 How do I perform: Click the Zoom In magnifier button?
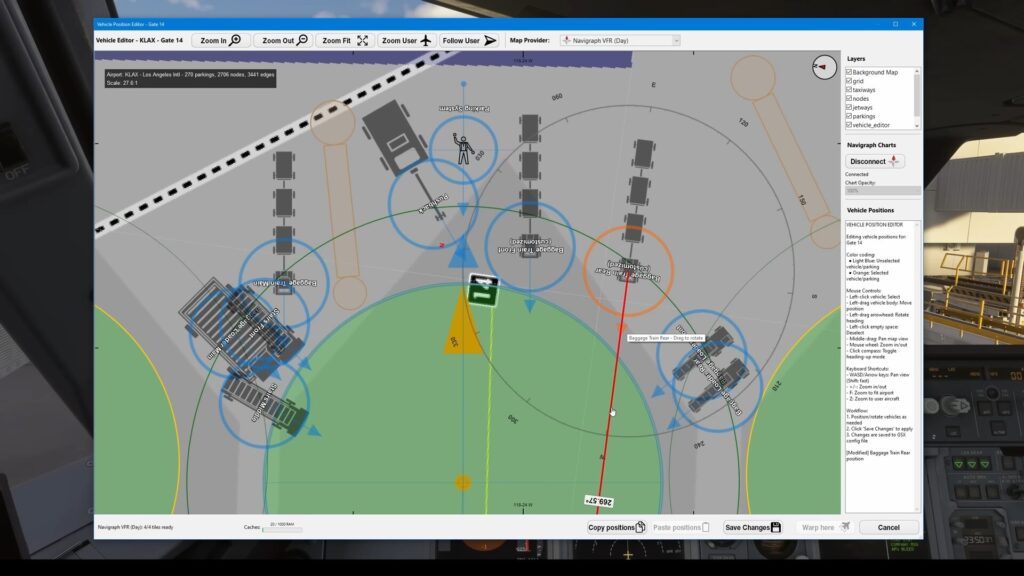tap(220, 41)
